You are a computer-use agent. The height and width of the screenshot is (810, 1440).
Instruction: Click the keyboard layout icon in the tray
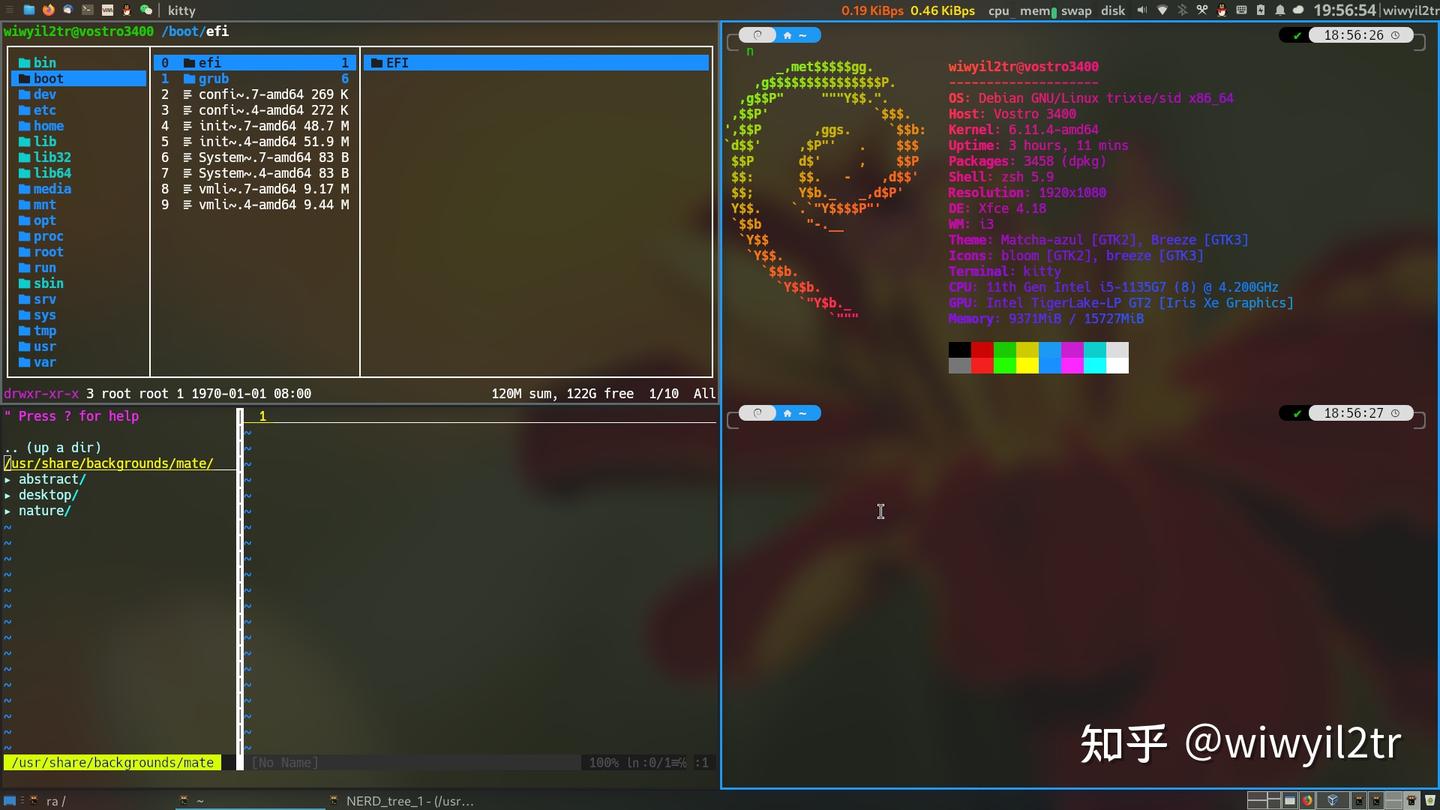[1240, 9]
